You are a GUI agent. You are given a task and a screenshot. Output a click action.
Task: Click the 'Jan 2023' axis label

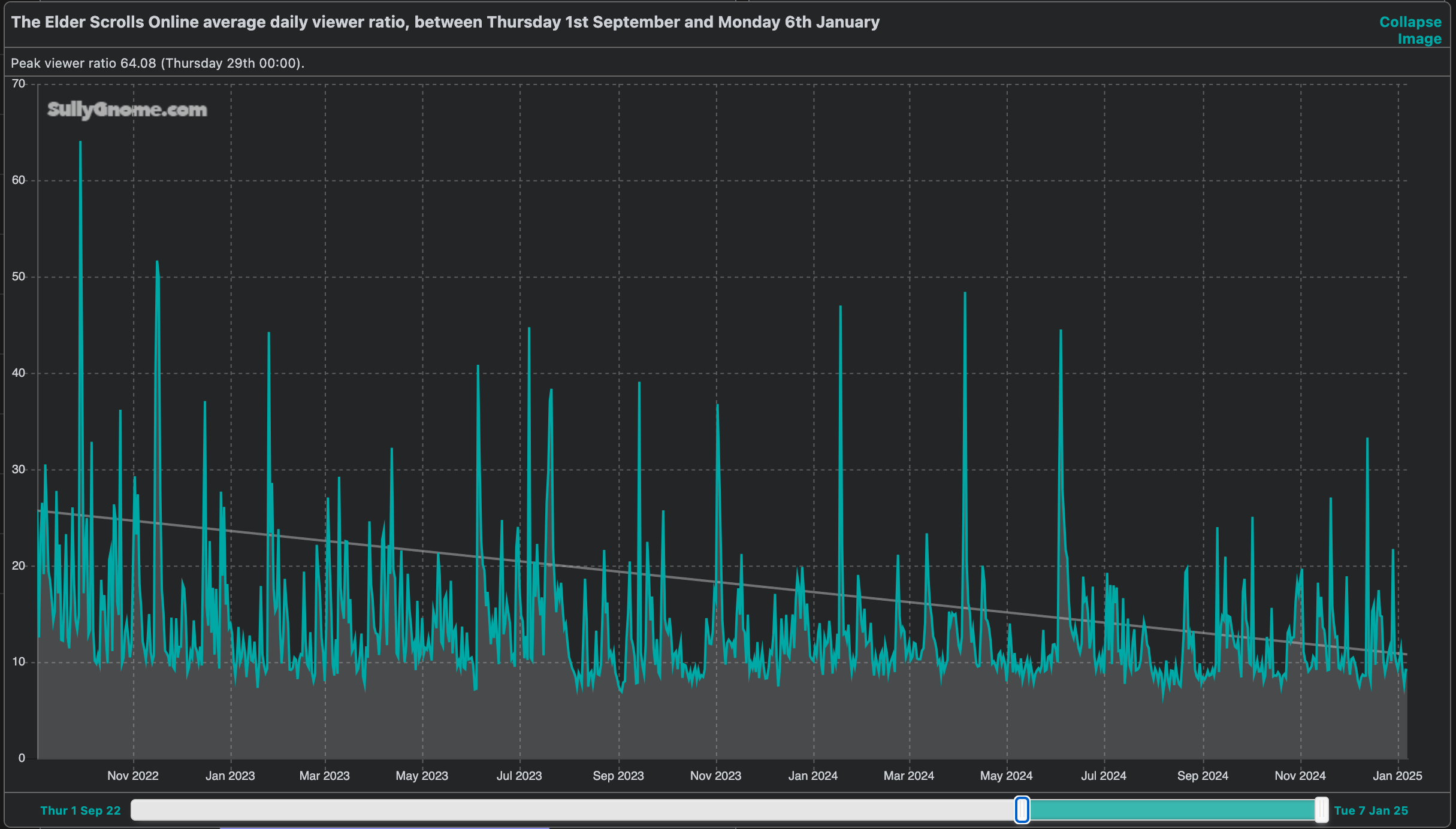(230, 776)
